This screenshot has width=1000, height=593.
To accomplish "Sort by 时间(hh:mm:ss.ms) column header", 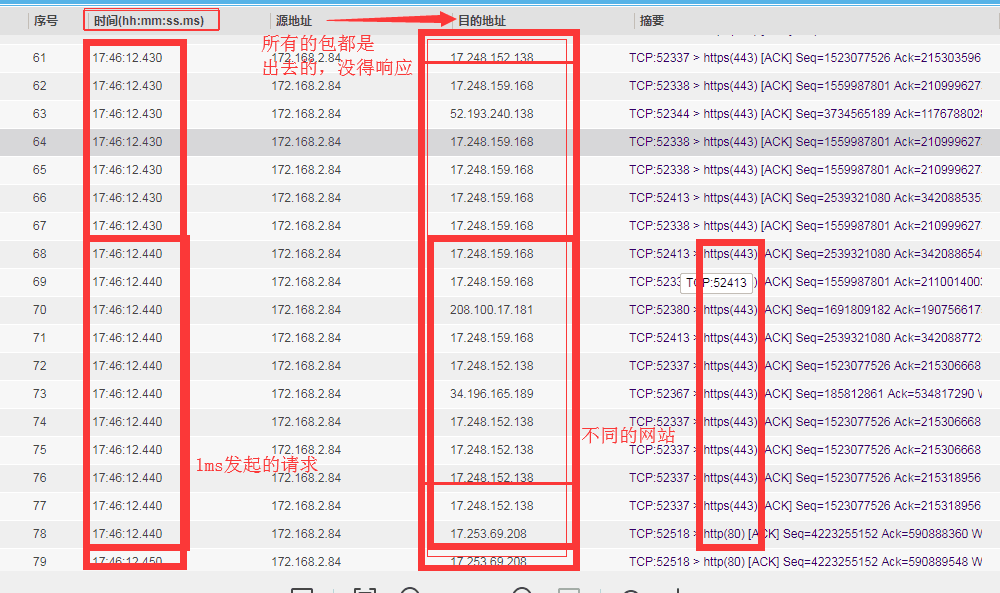I will tap(151, 20).
